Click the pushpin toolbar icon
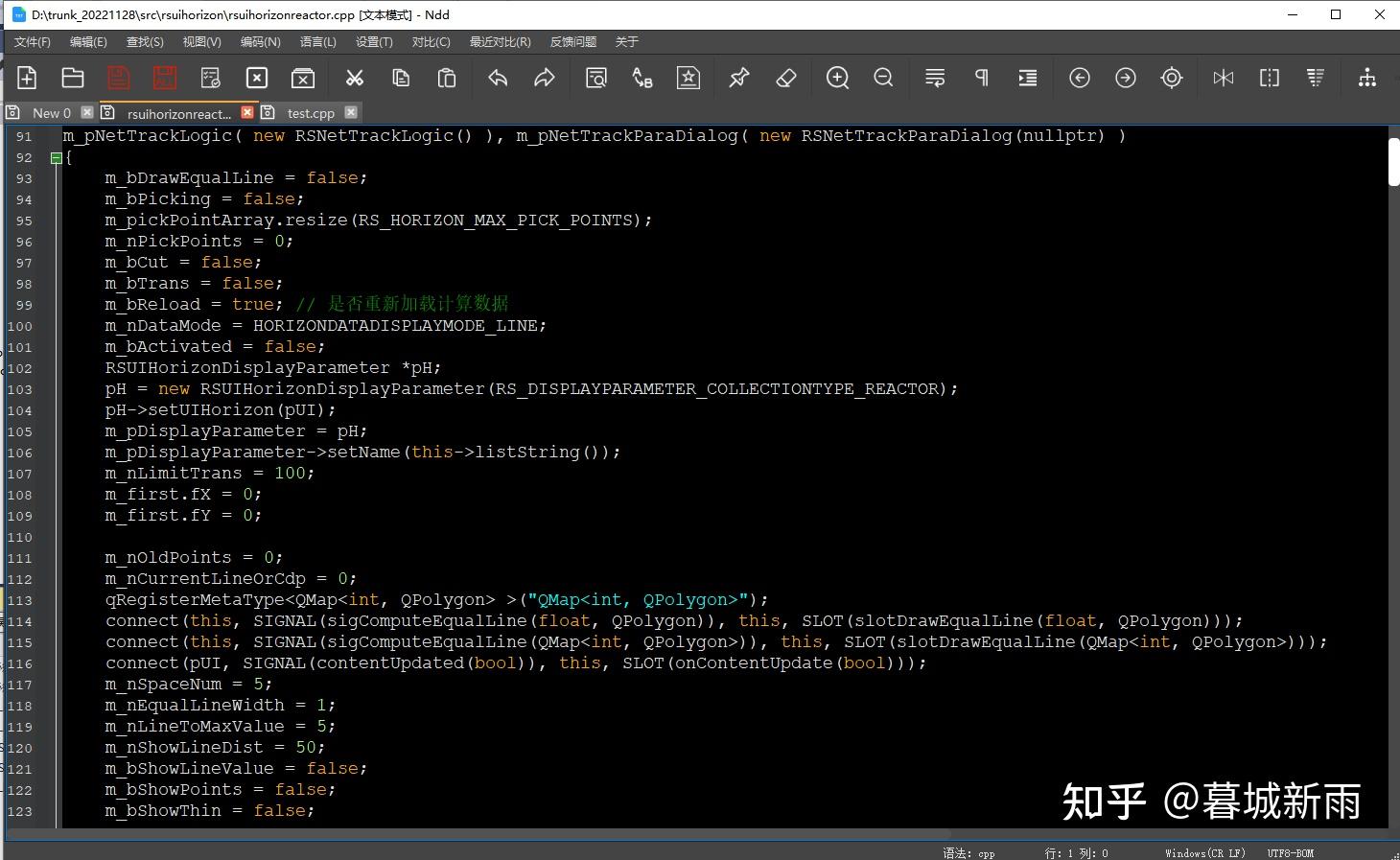Screen dimensions: 1400x860 [x=739, y=78]
